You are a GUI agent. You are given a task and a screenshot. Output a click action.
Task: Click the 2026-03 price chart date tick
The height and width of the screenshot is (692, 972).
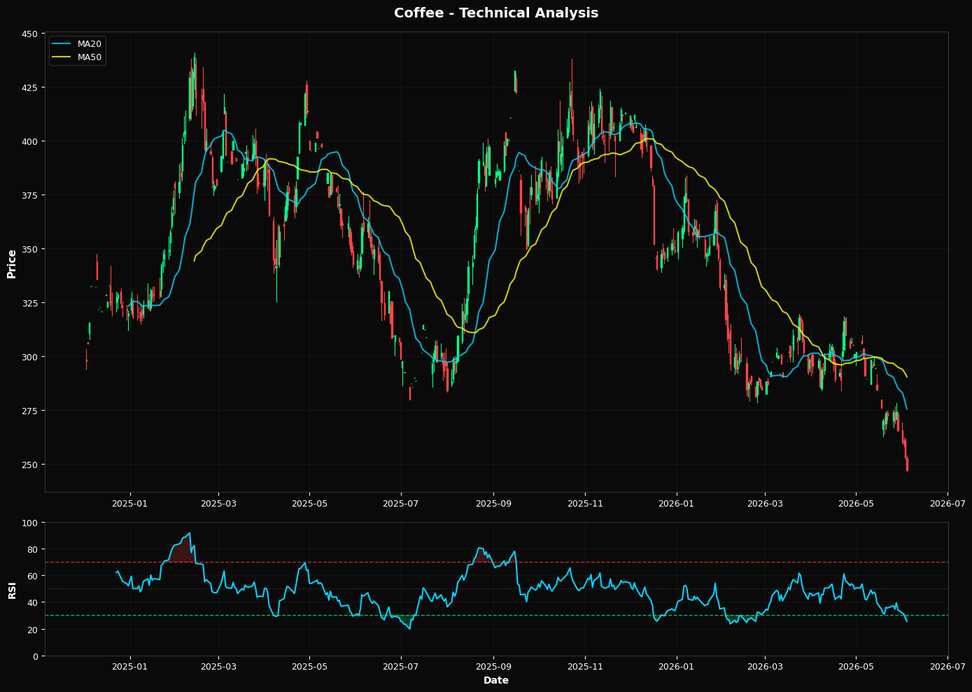point(764,503)
